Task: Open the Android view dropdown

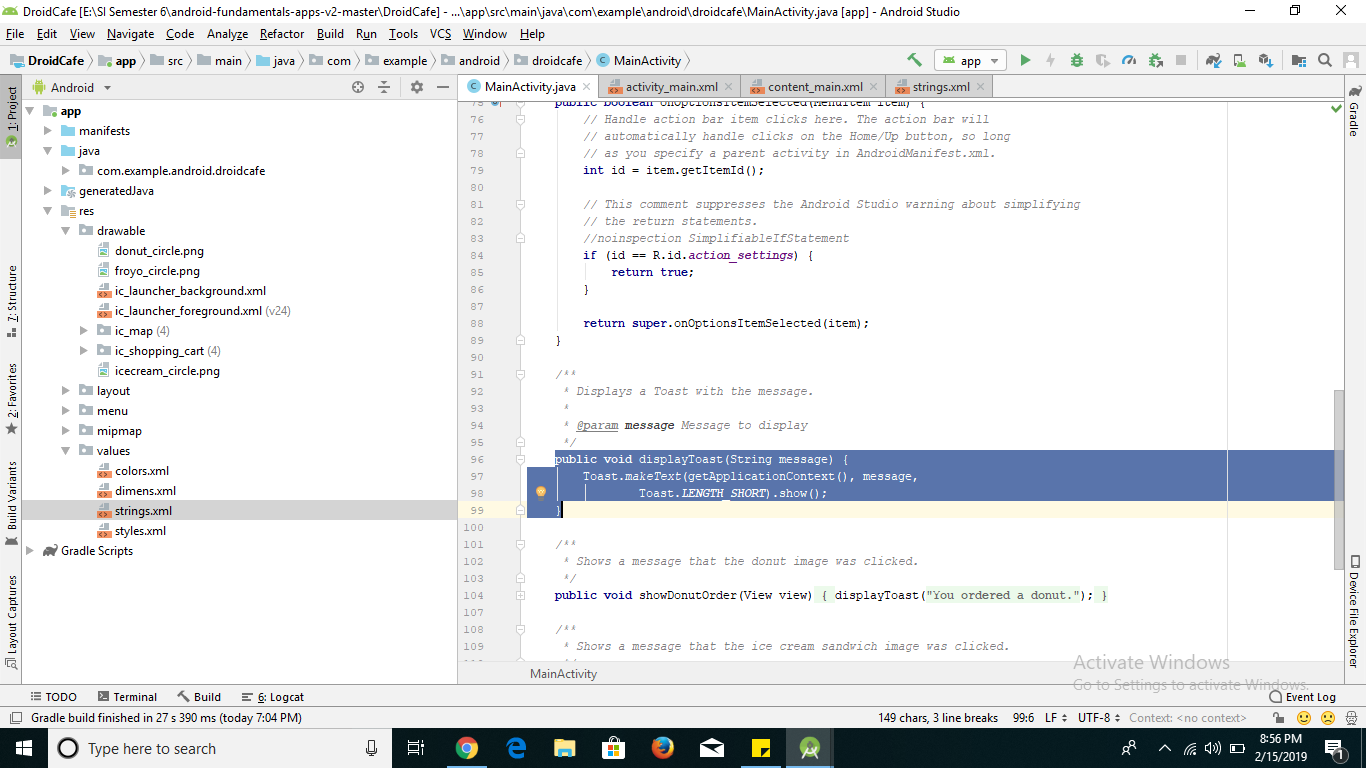Action: tap(70, 87)
